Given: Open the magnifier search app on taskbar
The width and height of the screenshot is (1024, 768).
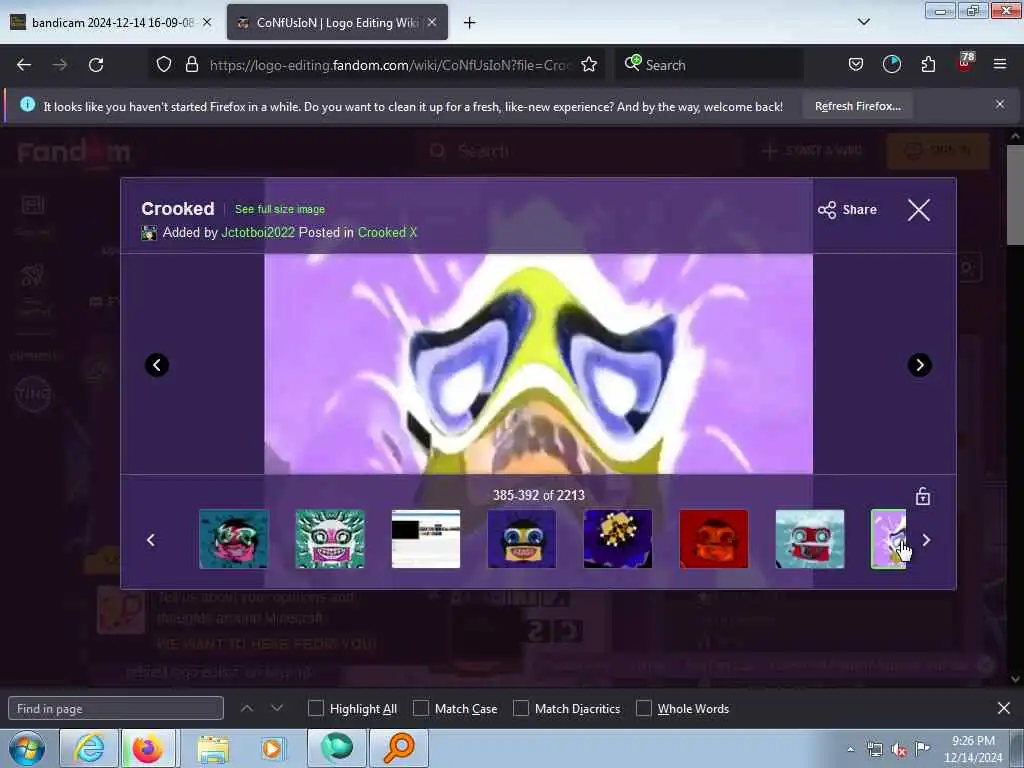Looking at the screenshot, I should [399, 748].
